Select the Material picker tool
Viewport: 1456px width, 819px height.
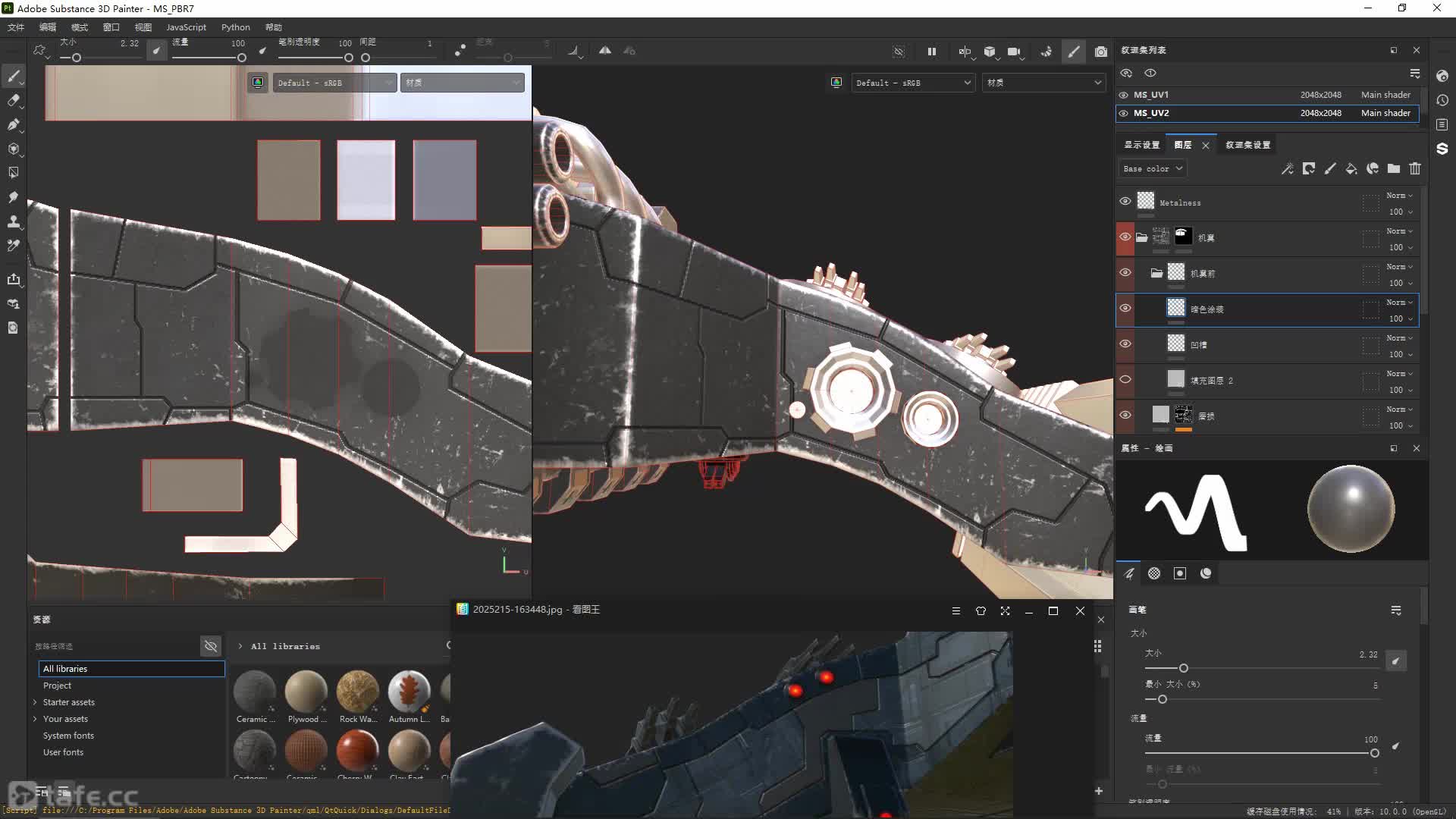(14, 246)
